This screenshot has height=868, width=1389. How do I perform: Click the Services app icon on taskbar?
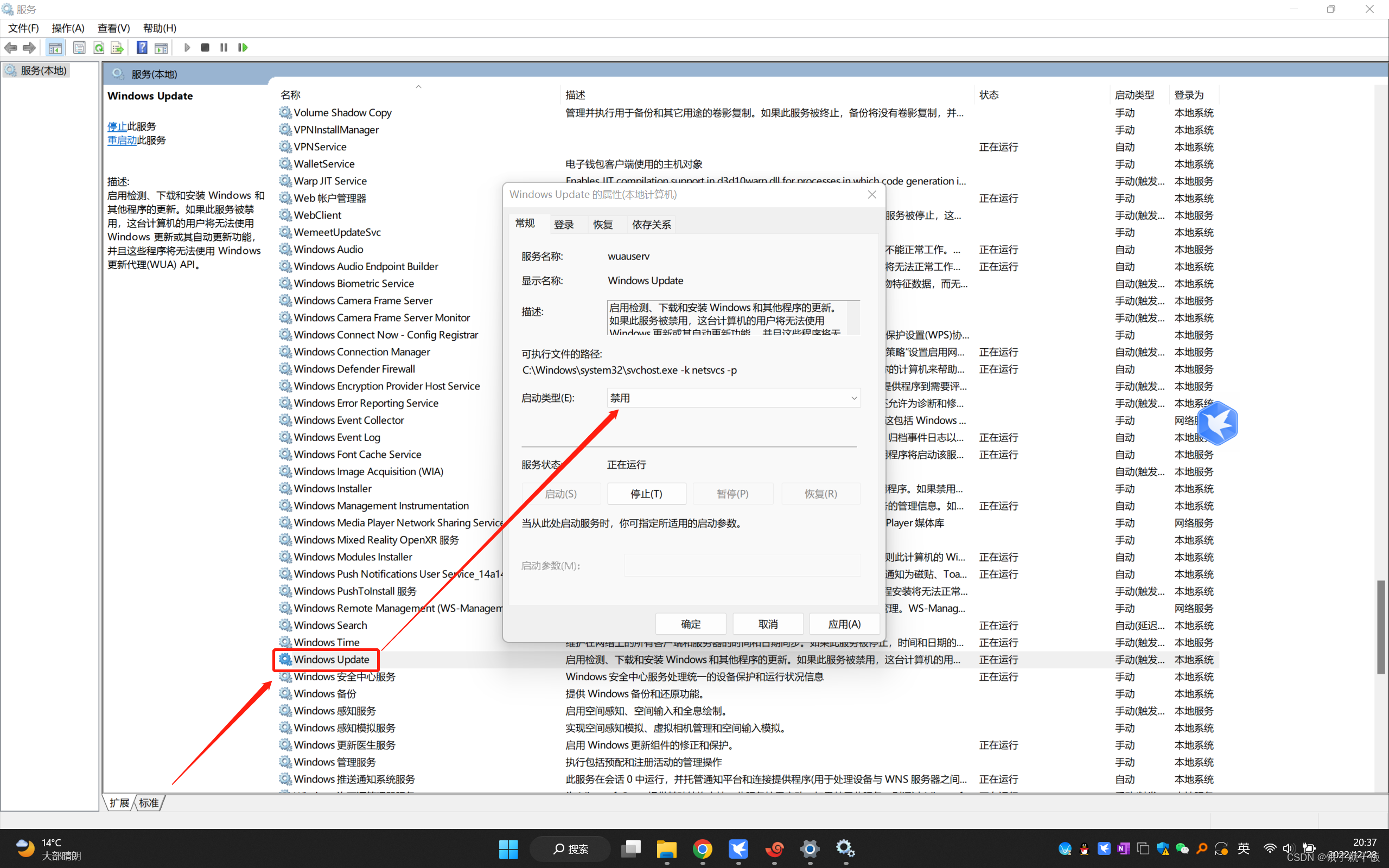(845, 848)
